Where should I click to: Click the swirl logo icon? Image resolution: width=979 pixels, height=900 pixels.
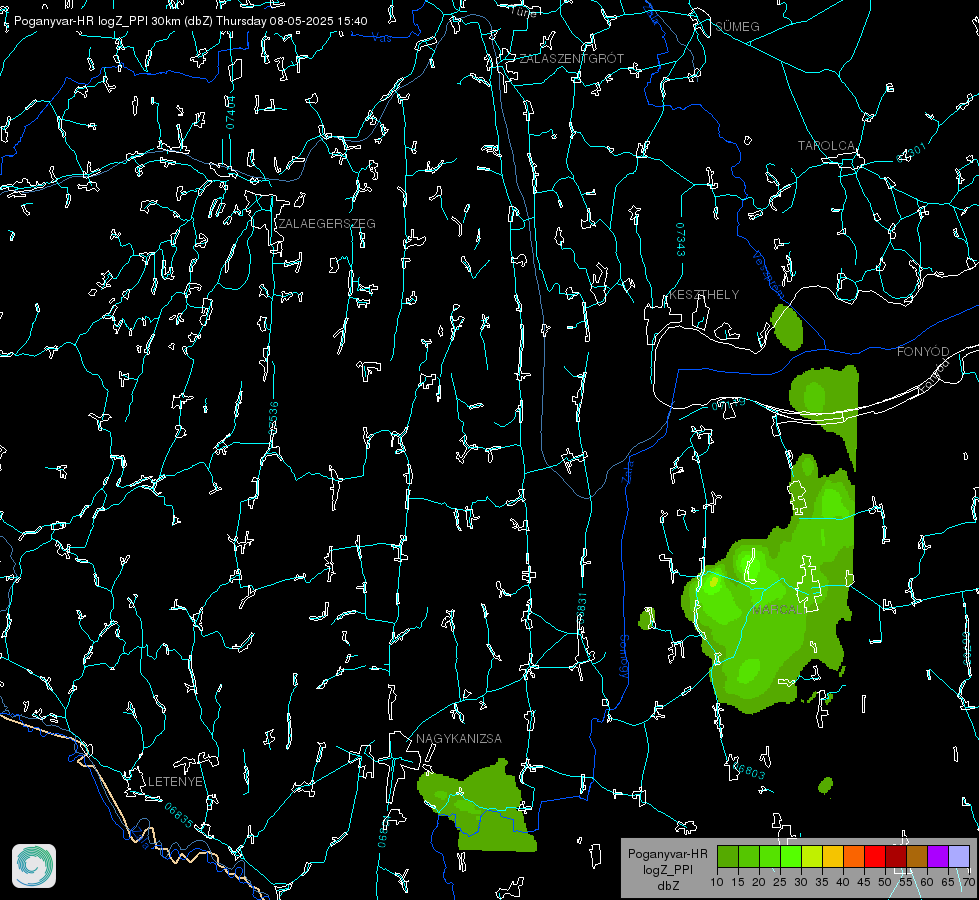[x=34, y=866]
